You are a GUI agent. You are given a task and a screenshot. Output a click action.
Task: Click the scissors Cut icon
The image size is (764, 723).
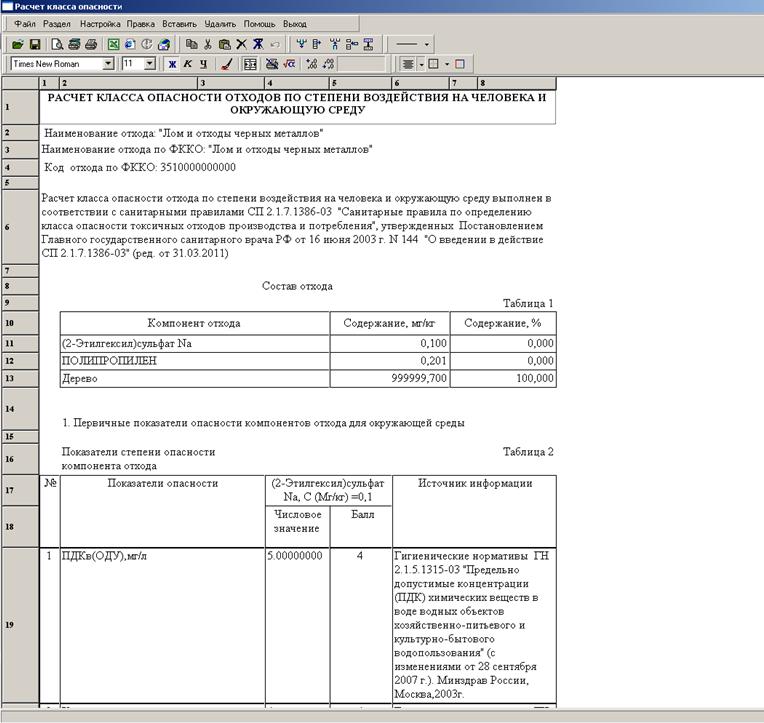click(208, 44)
